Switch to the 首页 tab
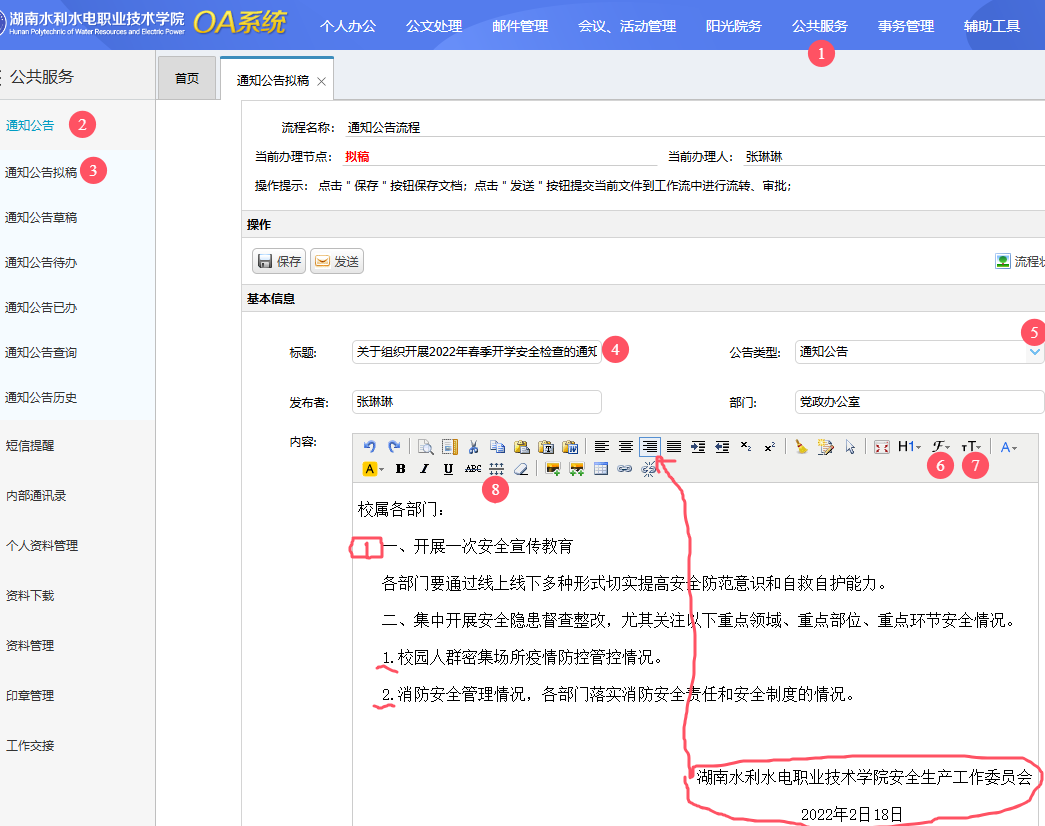 [187, 79]
